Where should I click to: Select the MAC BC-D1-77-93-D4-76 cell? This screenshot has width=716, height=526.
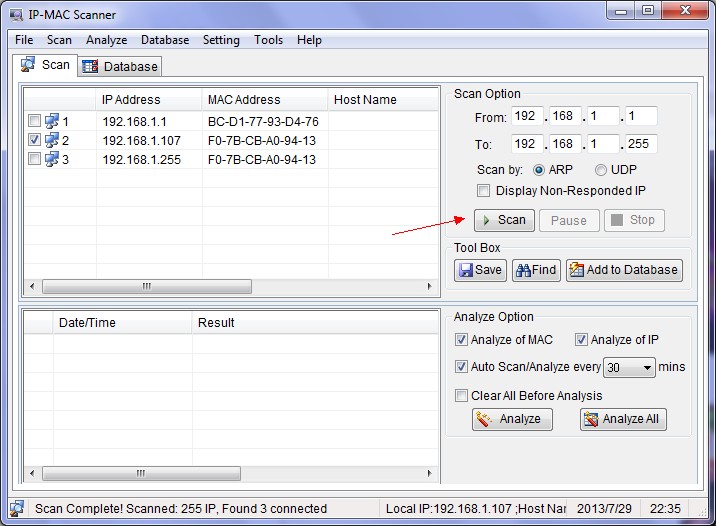[263, 121]
